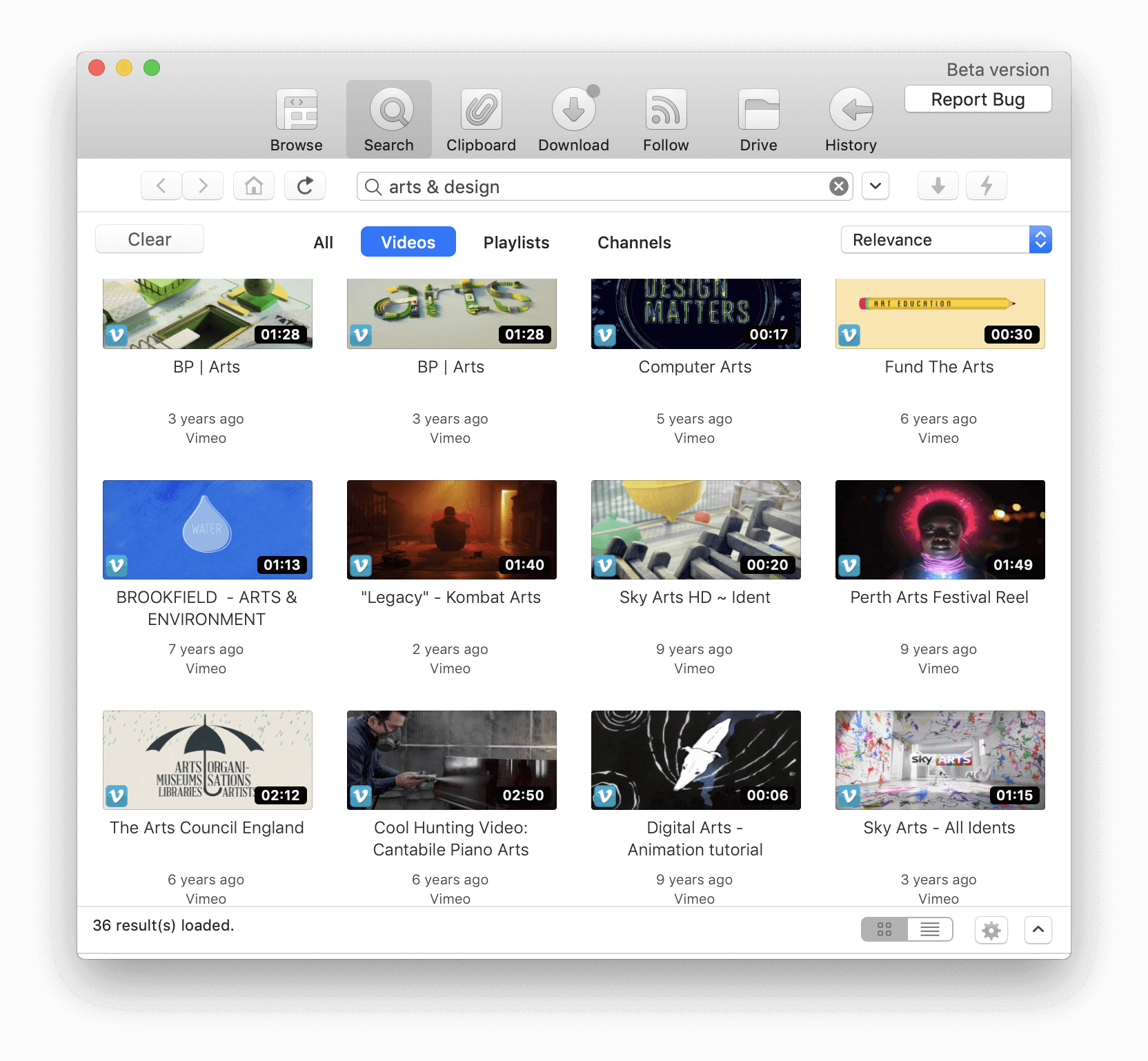Open The Arts Council England thumbnail
Screen dimensions: 1148x1061
(208, 760)
